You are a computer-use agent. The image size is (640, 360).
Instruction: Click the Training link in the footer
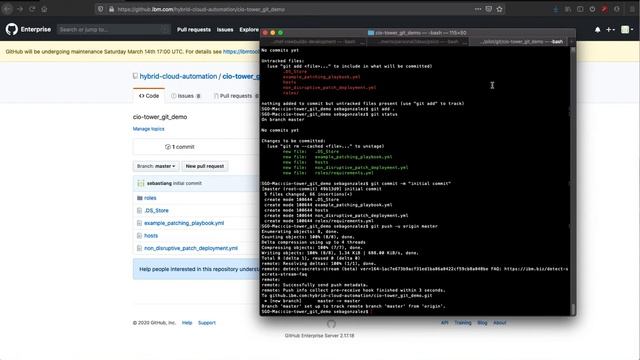pos(463,323)
